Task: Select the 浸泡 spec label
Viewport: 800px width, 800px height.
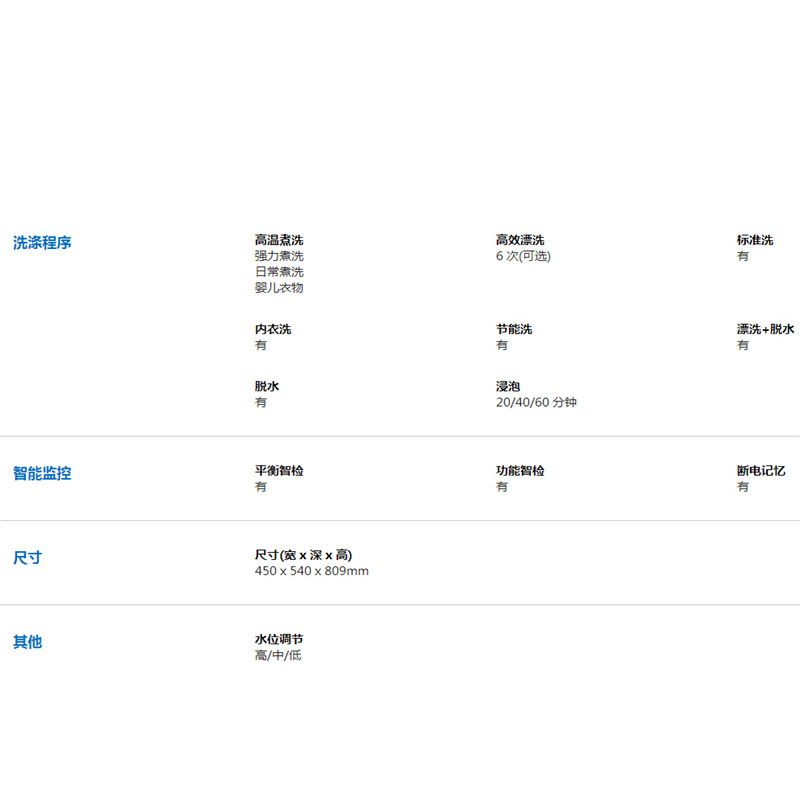Action: [508, 387]
